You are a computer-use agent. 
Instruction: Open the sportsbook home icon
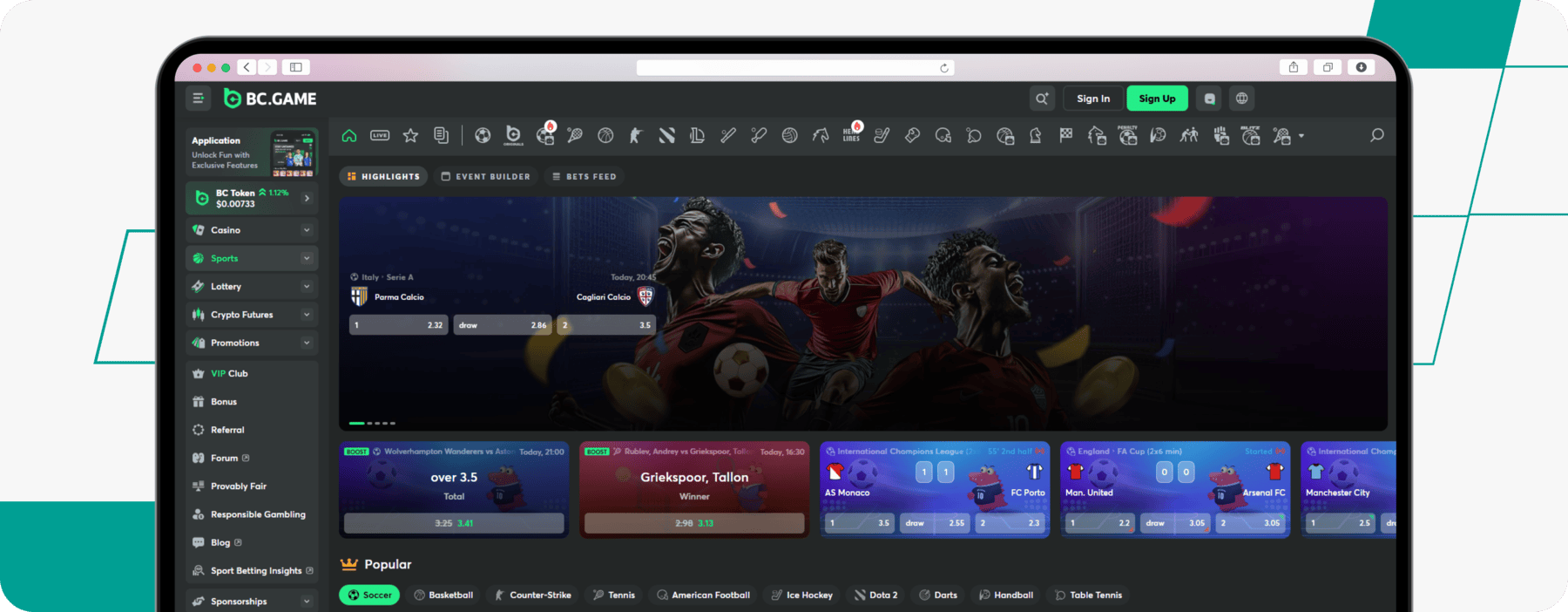[x=349, y=135]
